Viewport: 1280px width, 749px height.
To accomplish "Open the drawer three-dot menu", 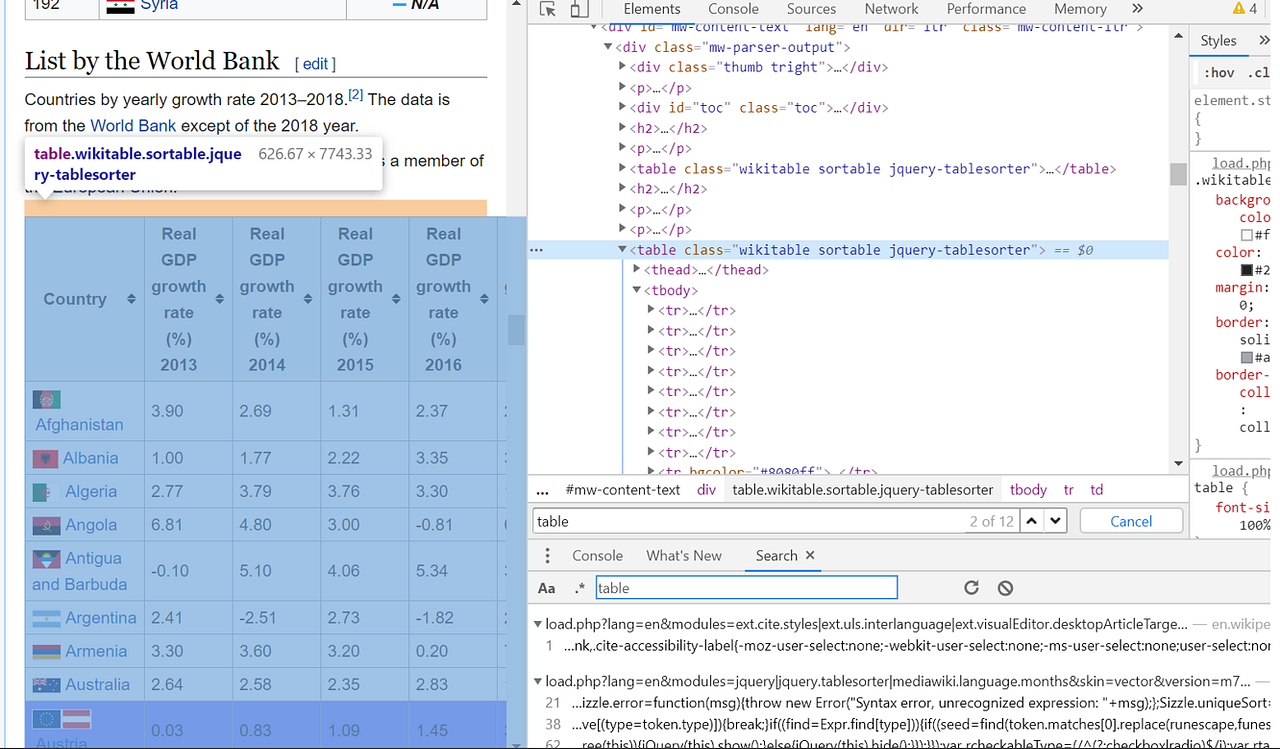I will point(546,555).
